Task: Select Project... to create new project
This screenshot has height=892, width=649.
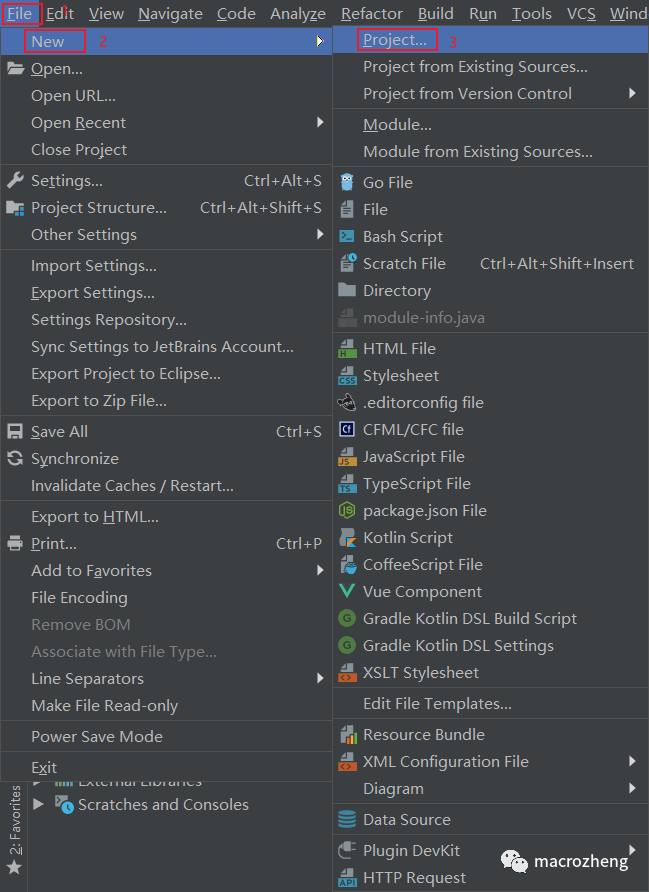Action: [x=395, y=40]
